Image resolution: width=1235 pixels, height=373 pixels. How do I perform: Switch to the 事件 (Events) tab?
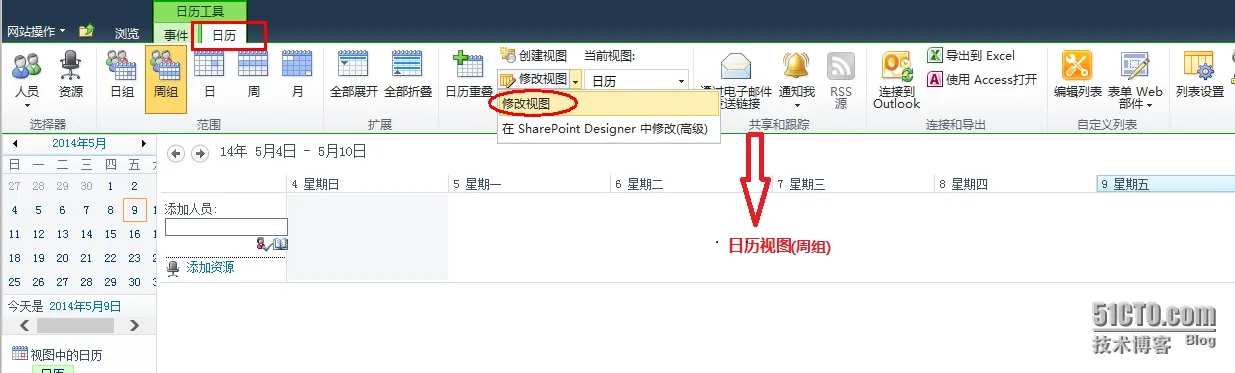[x=176, y=34]
